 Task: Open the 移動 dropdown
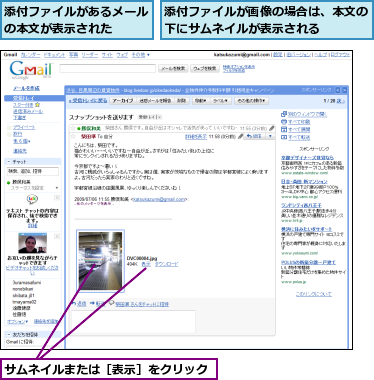(x=200, y=101)
